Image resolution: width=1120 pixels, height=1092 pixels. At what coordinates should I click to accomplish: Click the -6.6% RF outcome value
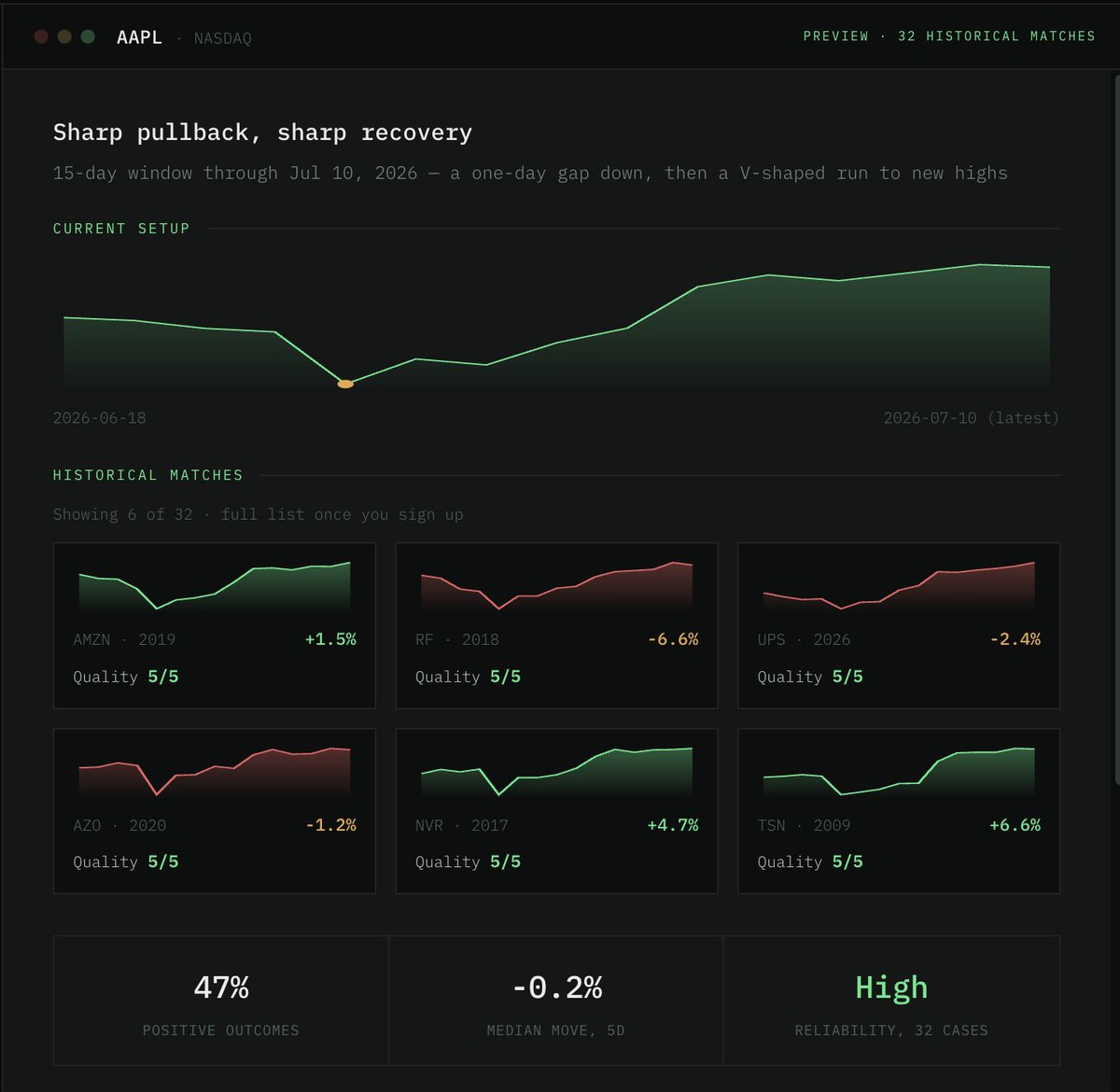coord(673,639)
